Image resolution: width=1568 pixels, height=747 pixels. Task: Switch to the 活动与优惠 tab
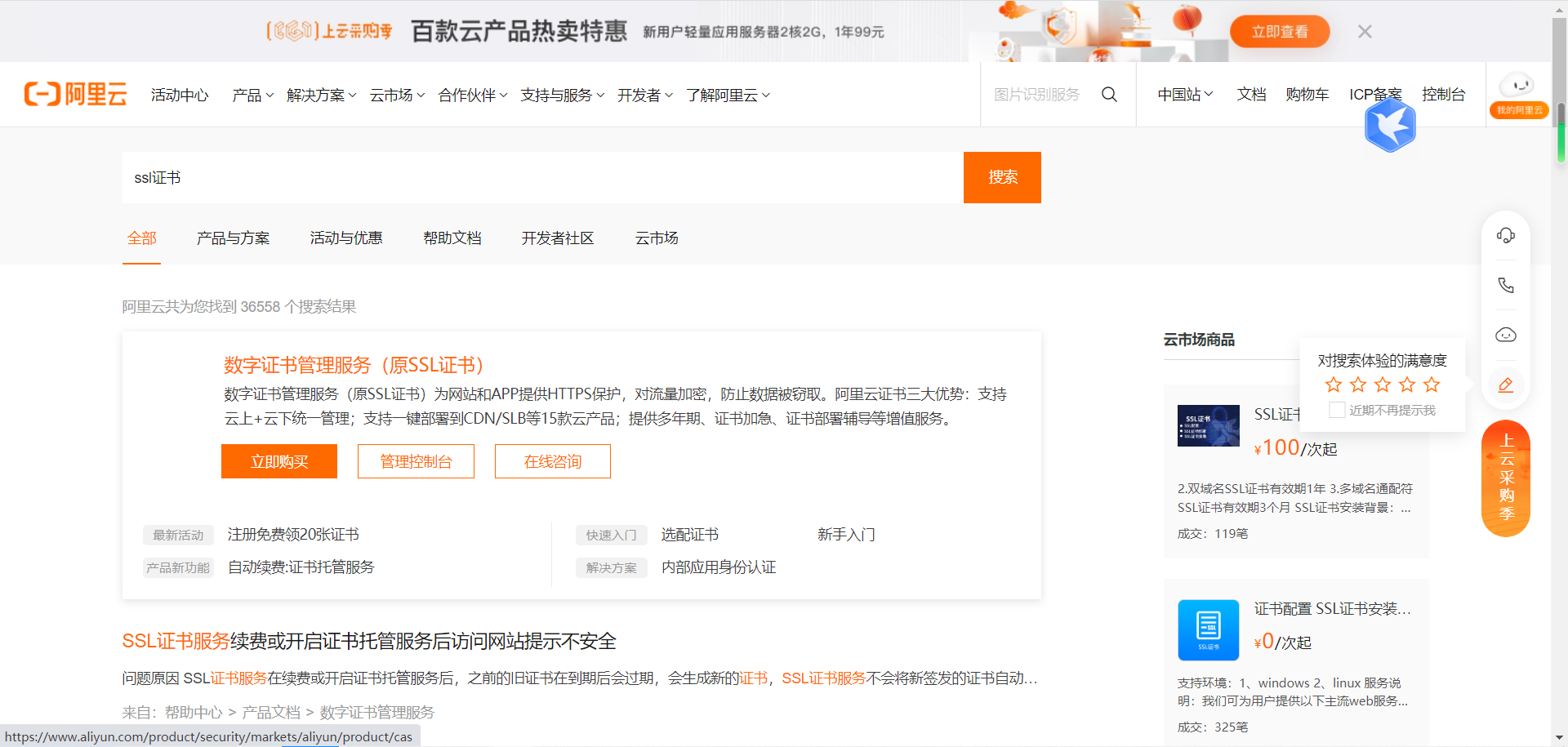(x=346, y=238)
